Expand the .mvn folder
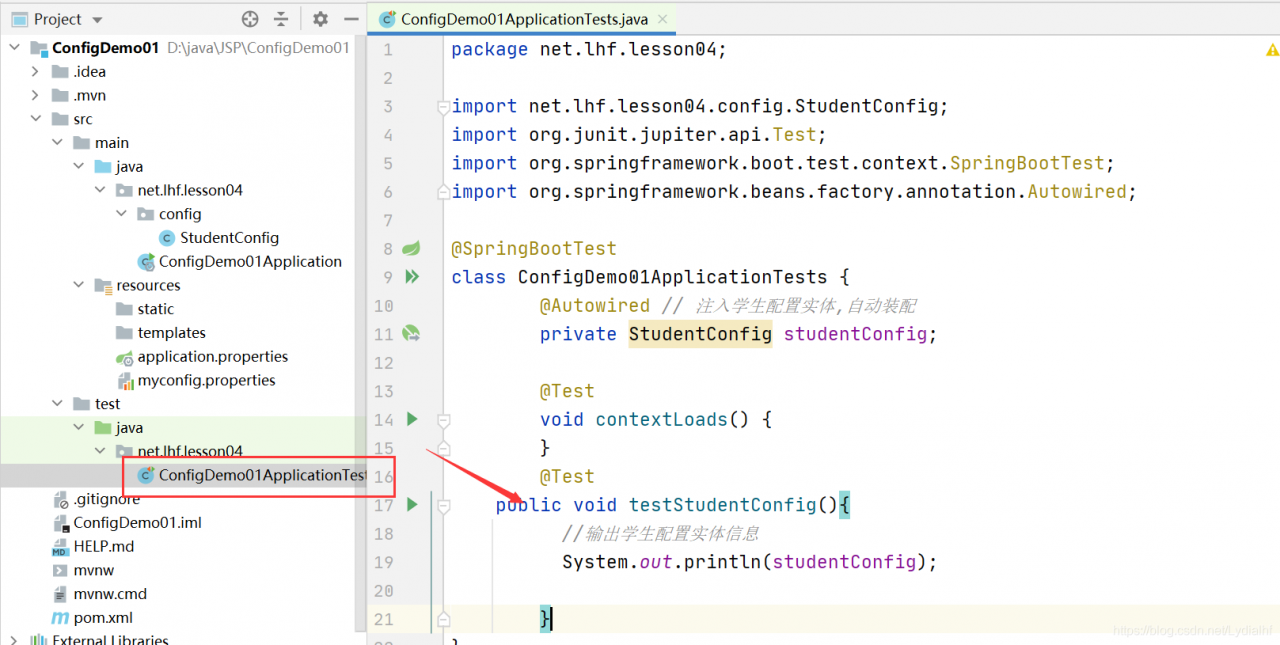The height and width of the screenshot is (645, 1280). [x=36, y=95]
